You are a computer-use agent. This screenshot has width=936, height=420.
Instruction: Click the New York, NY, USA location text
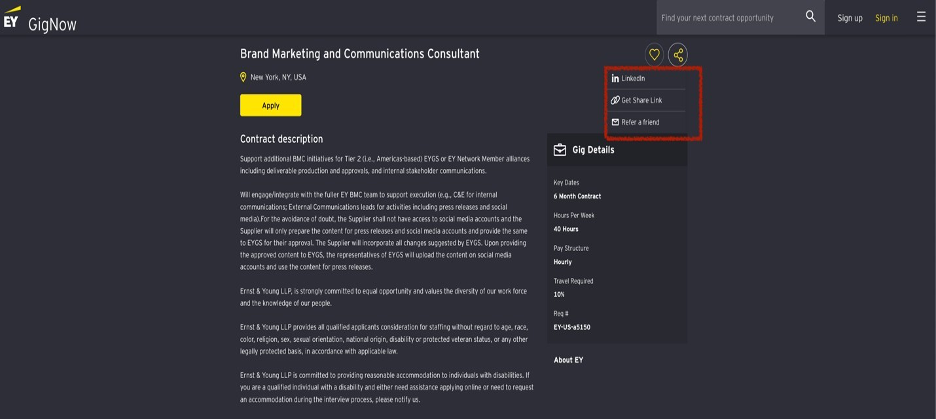coord(278,77)
